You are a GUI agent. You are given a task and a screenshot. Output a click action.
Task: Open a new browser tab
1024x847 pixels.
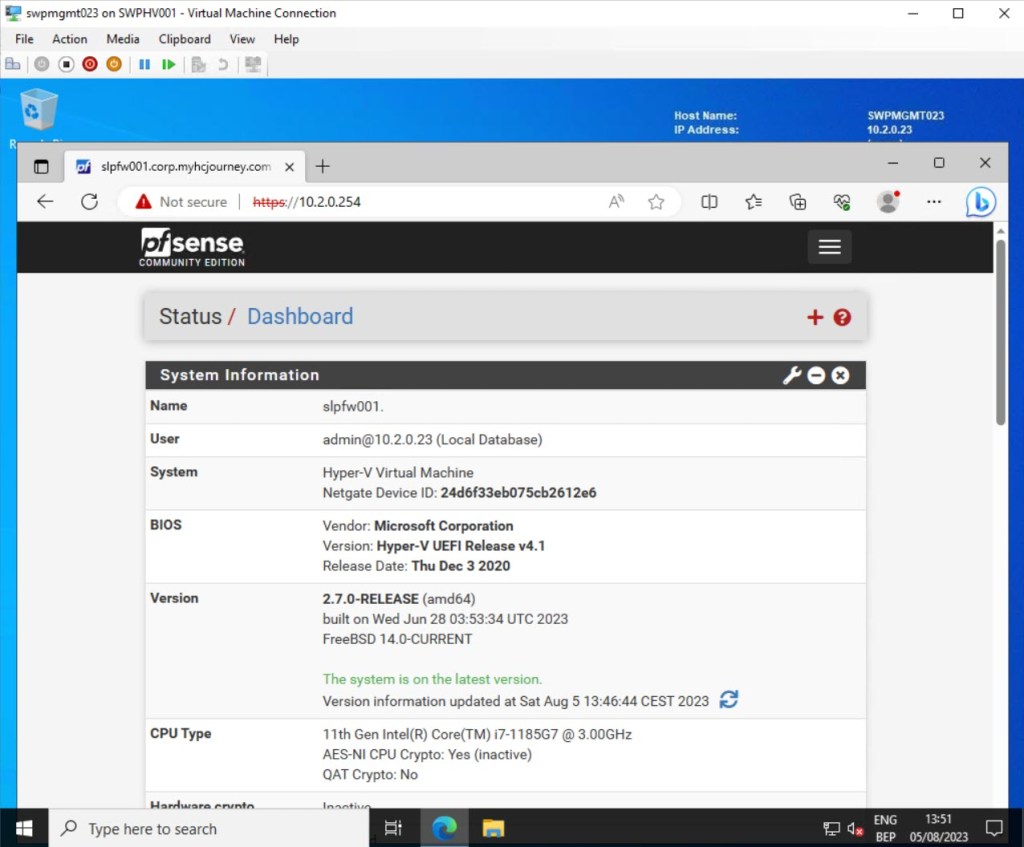pos(322,166)
